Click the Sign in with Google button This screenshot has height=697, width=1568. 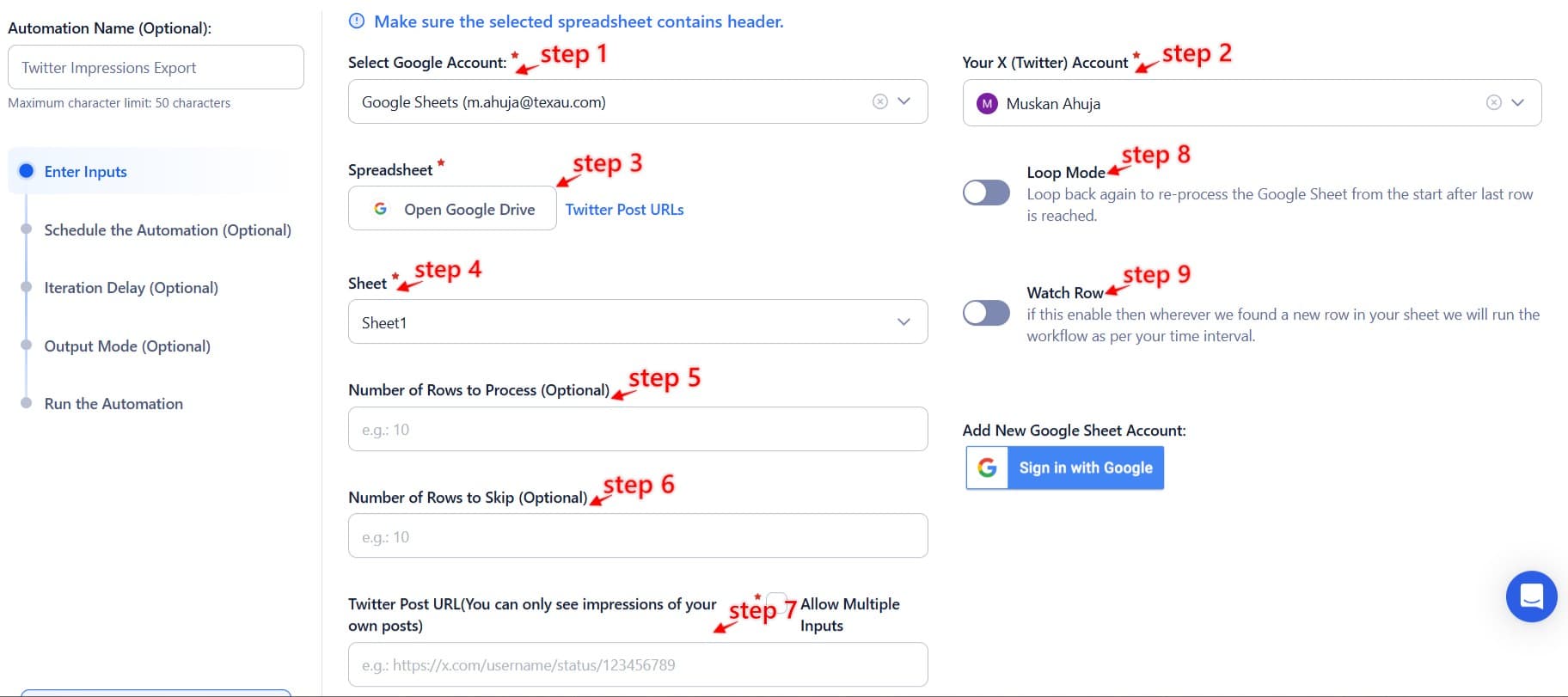[1085, 468]
